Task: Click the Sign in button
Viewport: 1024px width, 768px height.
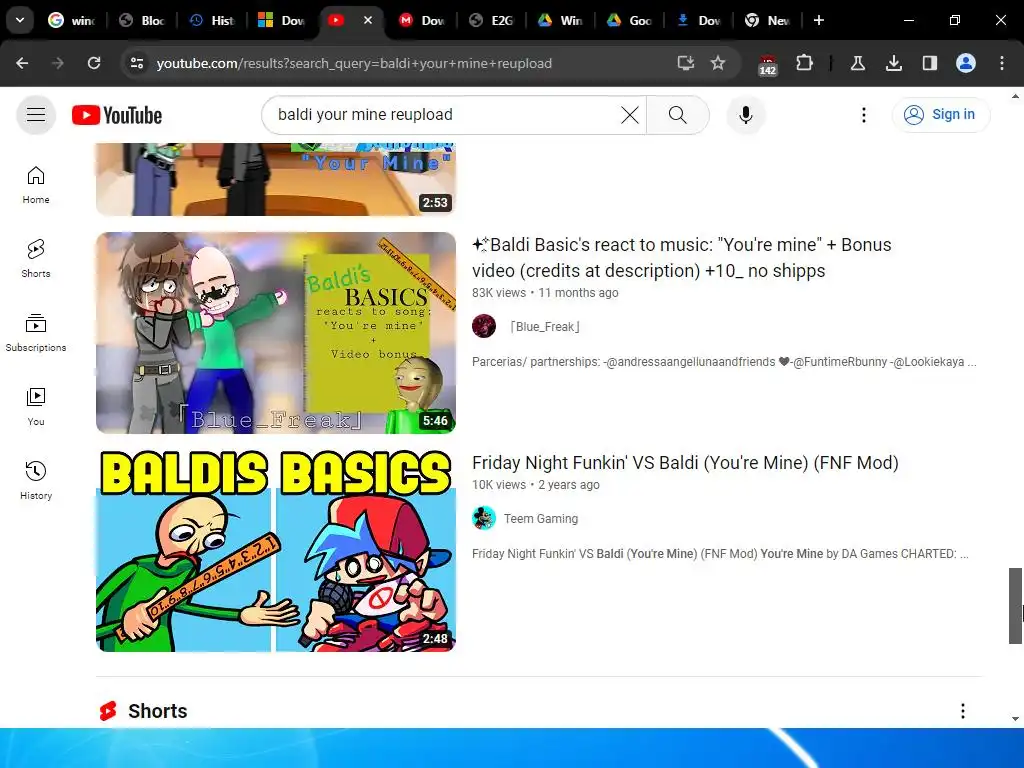Action: (941, 114)
